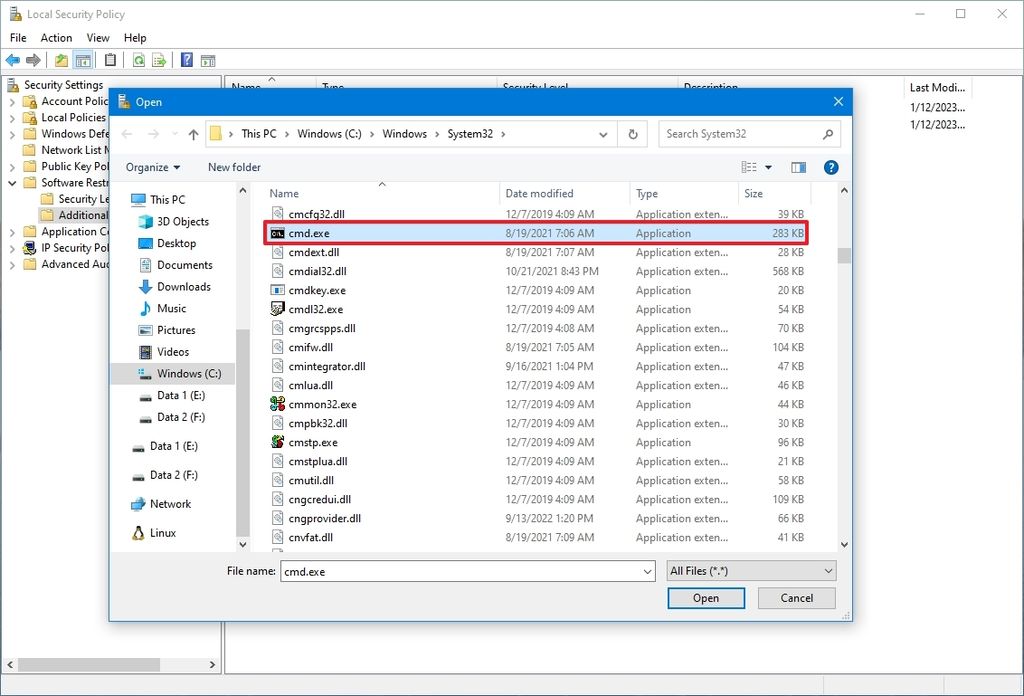Click the Refresh icon on the MMC toolbar
Image resolution: width=1024 pixels, height=696 pixels.
click(138, 59)
